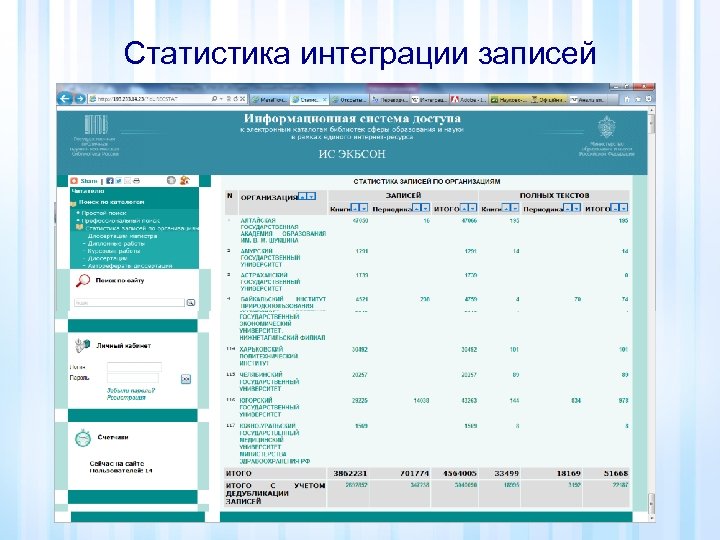
Task: Open Простой поиск link
Action: [104, 213]
